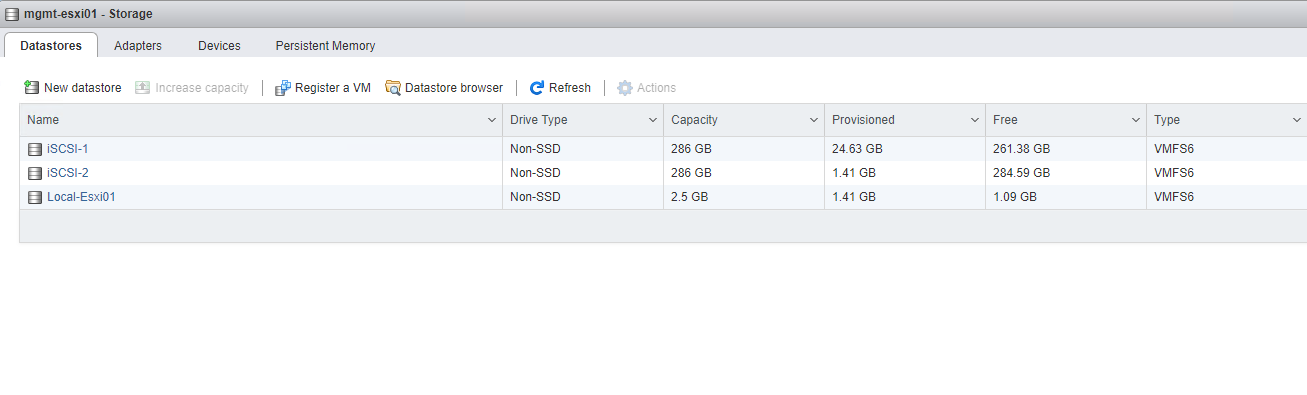Click 286 GB capacity in iSCSI-2 row
Viewport: 1307px width, 395px height.
pos(691,173)
